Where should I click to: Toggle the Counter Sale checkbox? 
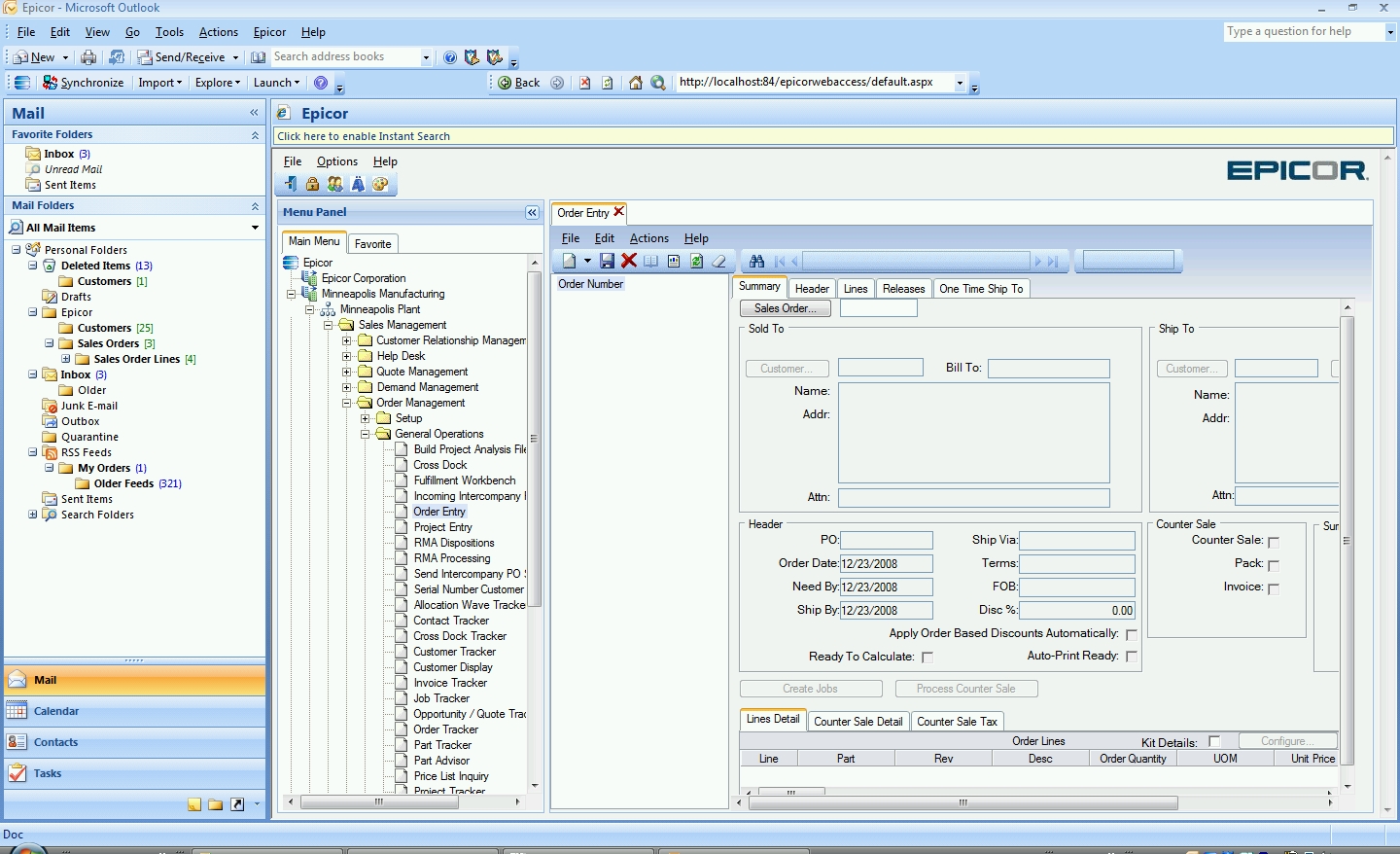[1274, 542]
